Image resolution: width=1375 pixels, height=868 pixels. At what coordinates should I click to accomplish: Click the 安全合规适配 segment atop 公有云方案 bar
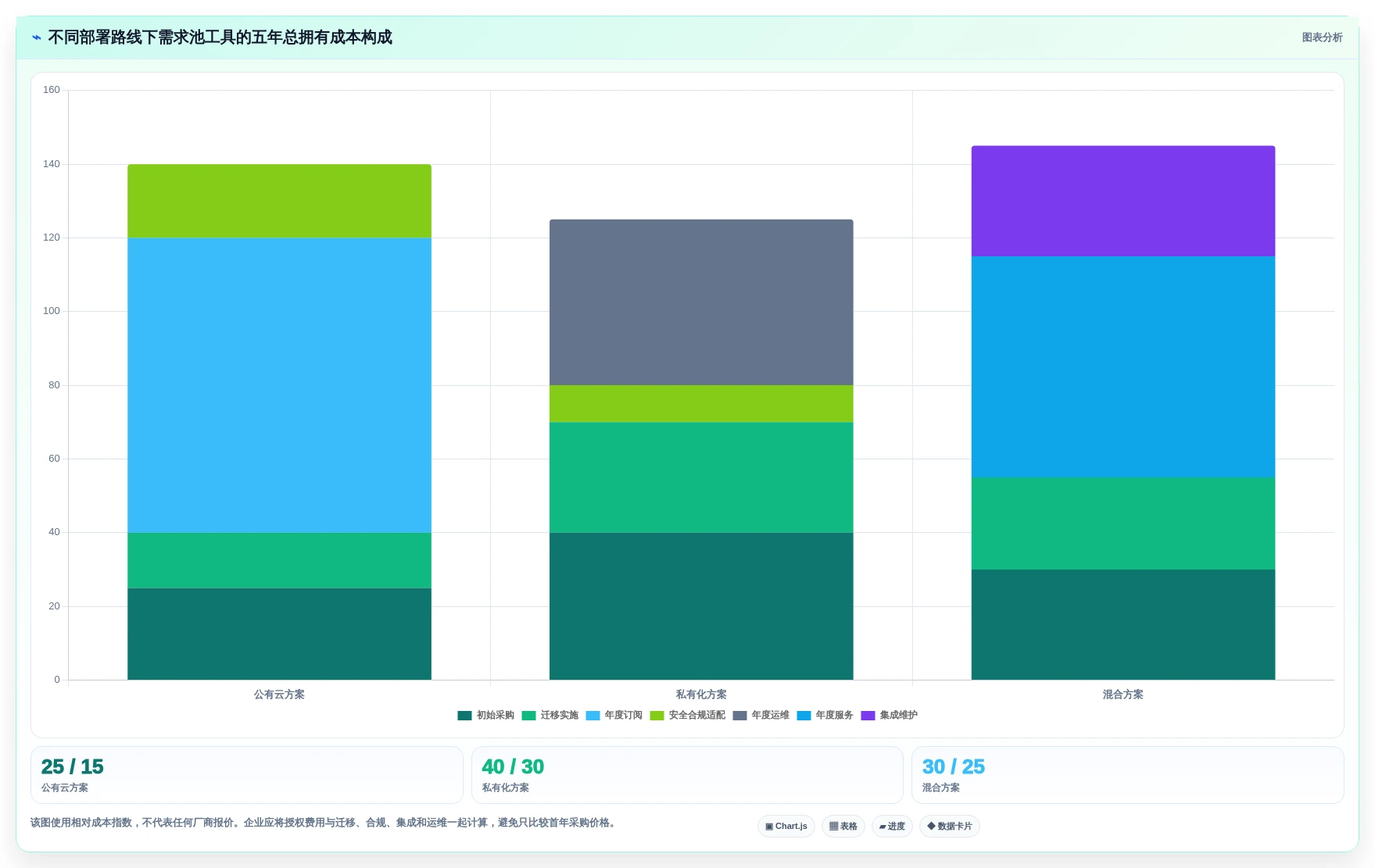(279, 201)
